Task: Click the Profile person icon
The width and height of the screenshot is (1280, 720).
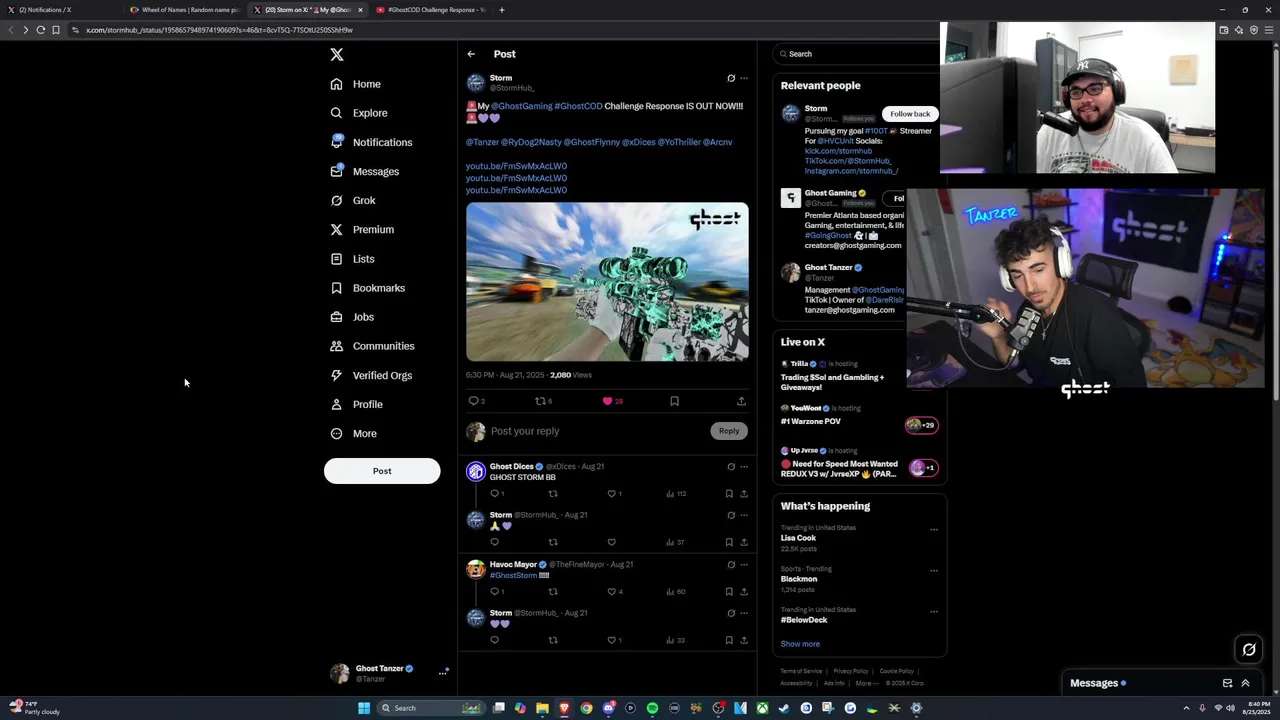Action: point(337,404)
